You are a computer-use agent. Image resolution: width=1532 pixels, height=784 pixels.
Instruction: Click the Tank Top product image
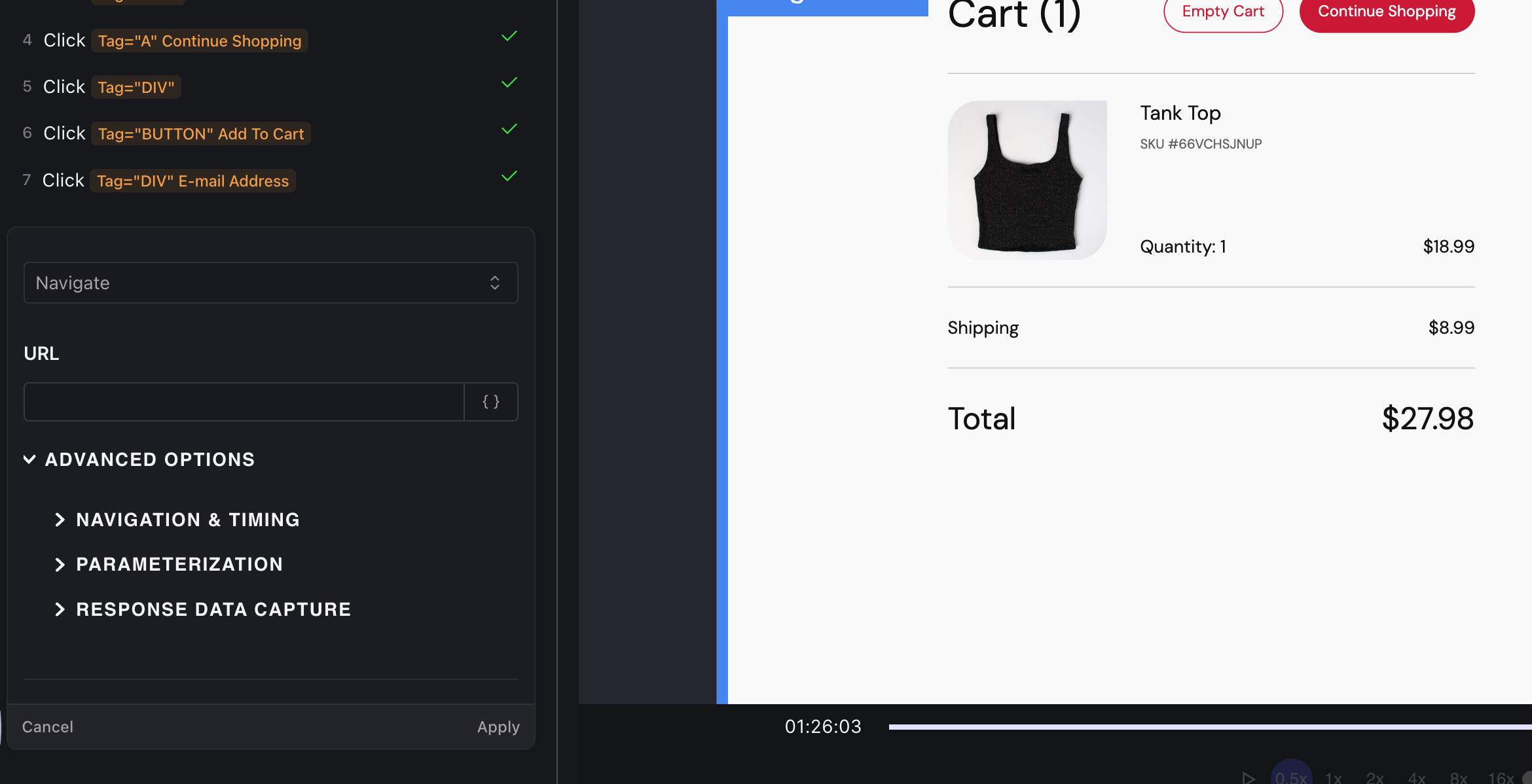point(1027,180)
